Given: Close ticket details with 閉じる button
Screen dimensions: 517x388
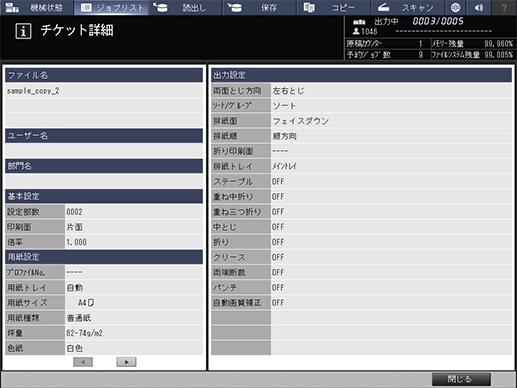Looking at the screenshot, I should coord(461,379).
